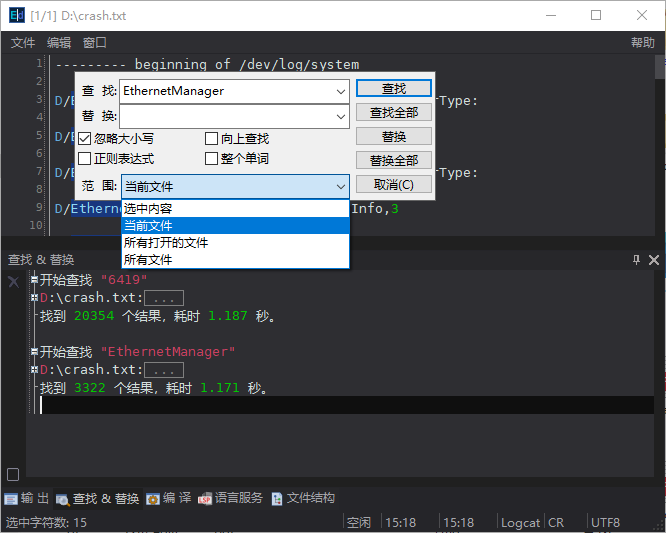Image resolution: width=666 pixels, height=533 pixels.
Task: Switch to the 编译 tab
Action: (x=169, y=499)
